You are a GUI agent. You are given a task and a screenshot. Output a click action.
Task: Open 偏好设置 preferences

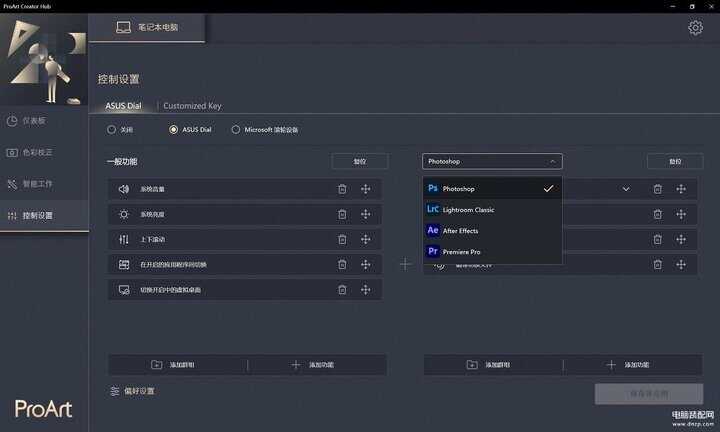(132, 391)
